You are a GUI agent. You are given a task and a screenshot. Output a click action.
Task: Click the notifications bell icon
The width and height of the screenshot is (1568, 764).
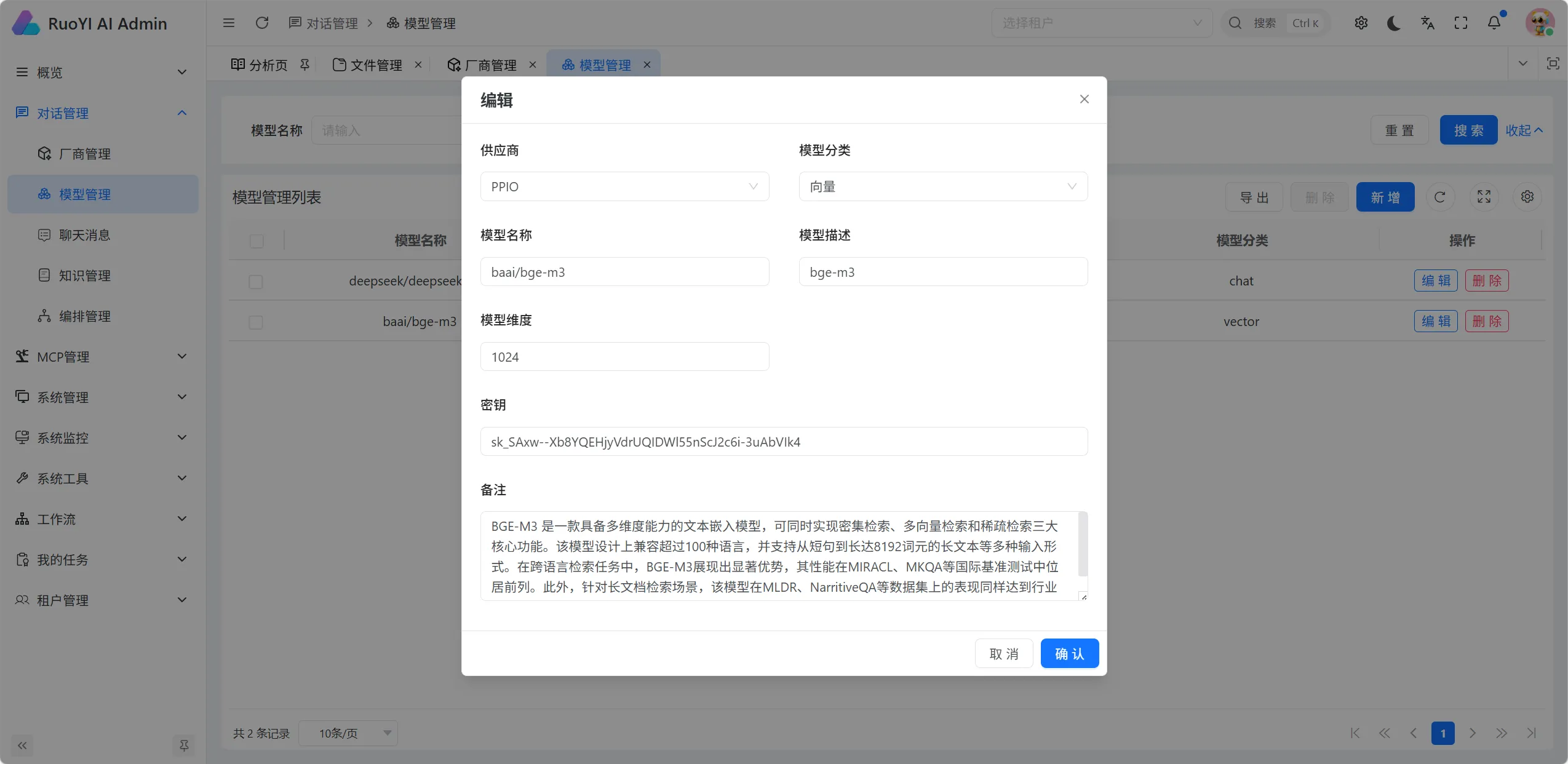tap(1494, 23)
